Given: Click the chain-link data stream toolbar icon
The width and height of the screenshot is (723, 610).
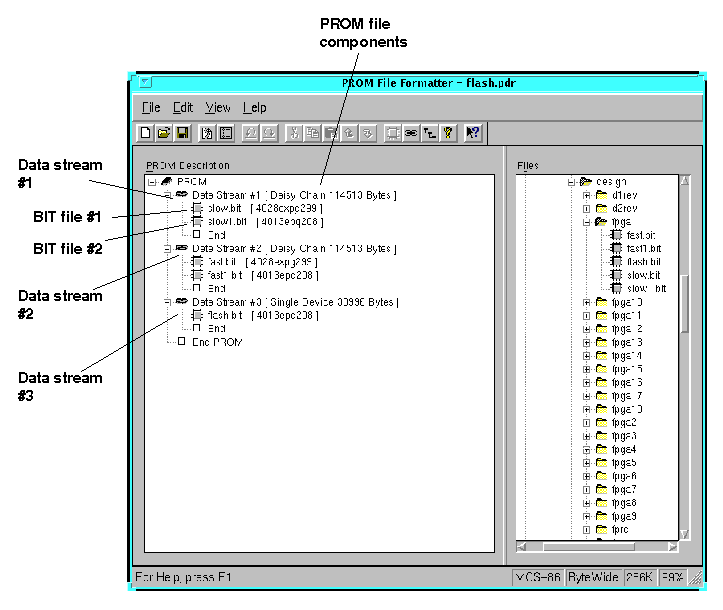Looking at the screenshot, I should tap(411, 133).
